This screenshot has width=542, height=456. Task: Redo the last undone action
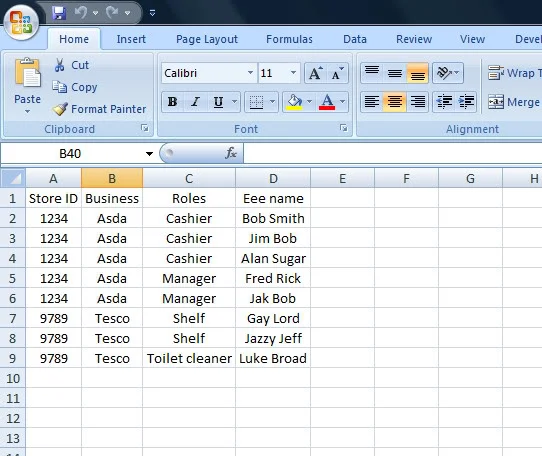(x=112, y=13)
